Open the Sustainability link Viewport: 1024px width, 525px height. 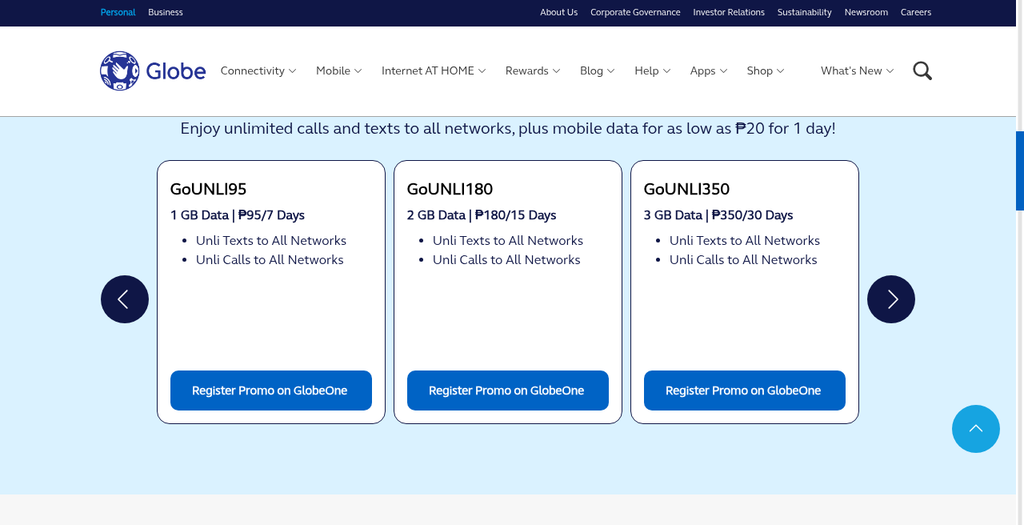(x=805, y=12)
